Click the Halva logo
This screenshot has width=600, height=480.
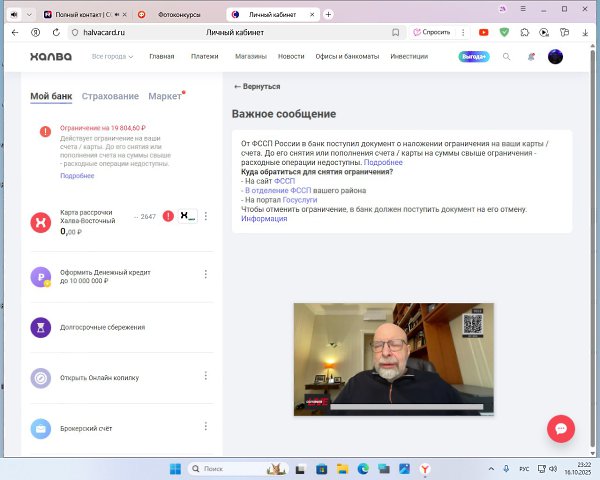pos(50,57)
